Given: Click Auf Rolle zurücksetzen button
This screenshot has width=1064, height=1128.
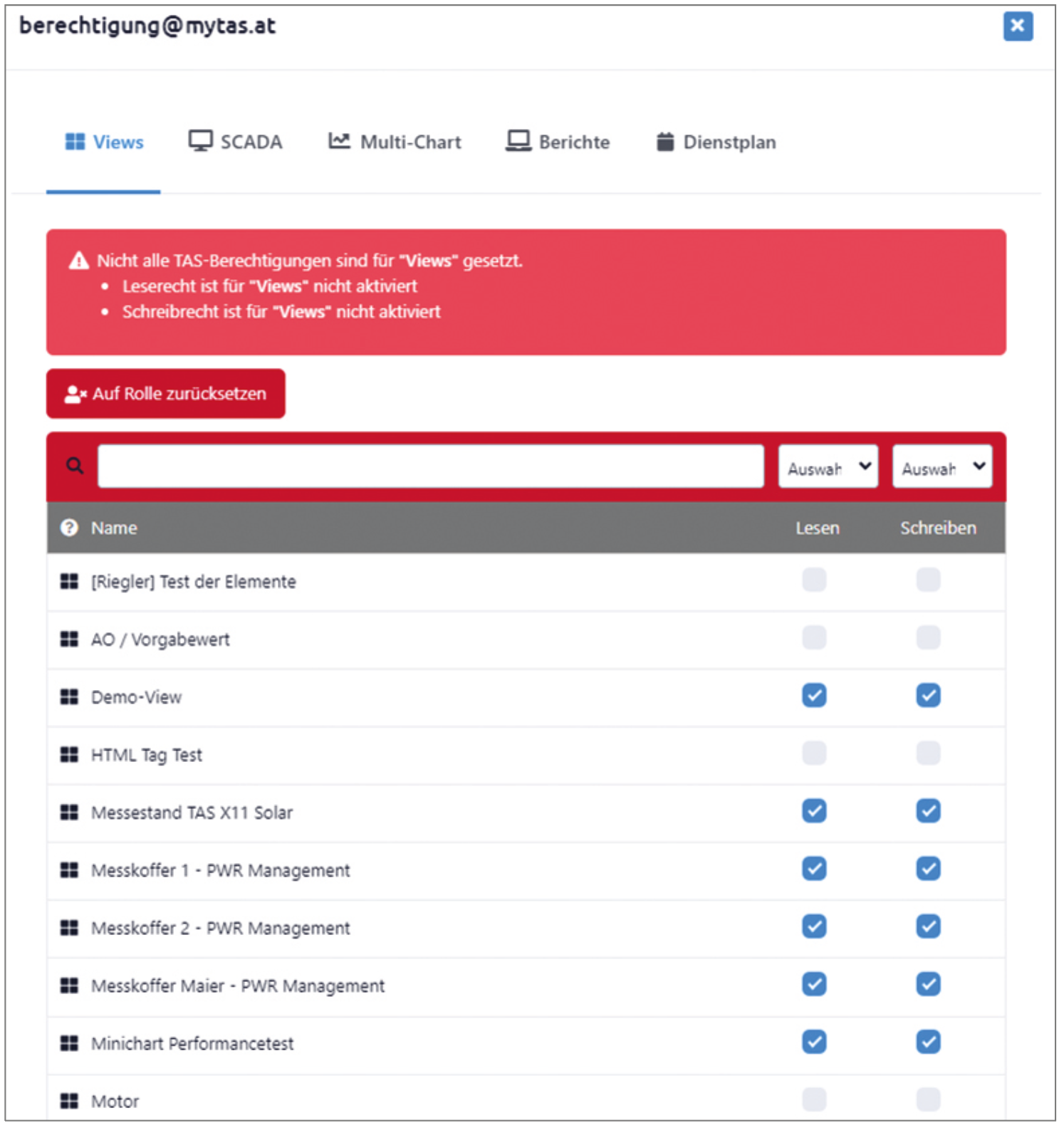Looking at the screenshot, I should [166, 394].
